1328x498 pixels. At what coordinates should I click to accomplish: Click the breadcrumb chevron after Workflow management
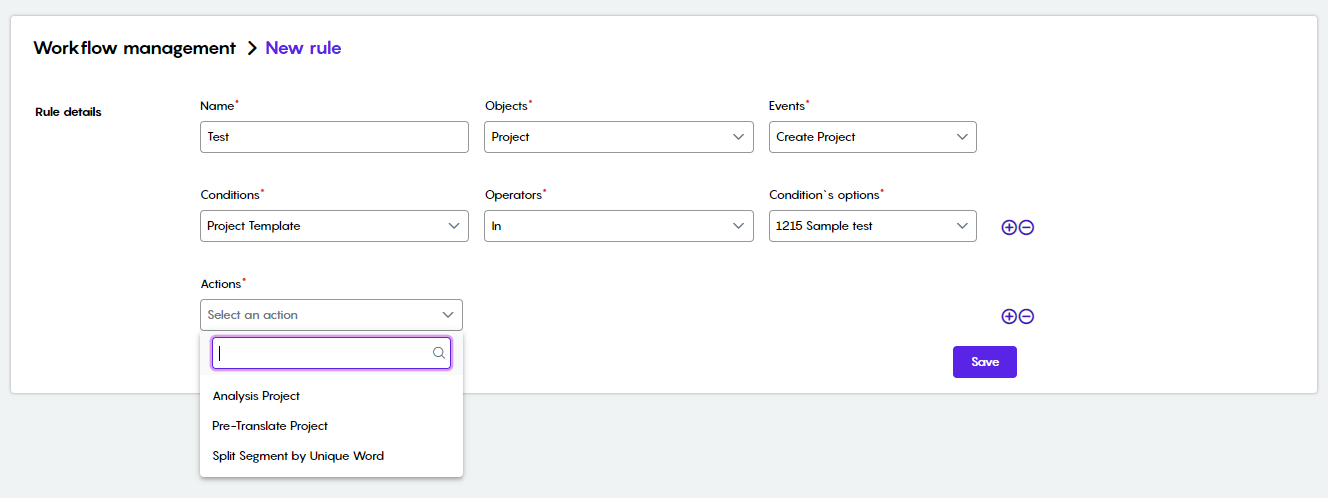pos(252,48)
